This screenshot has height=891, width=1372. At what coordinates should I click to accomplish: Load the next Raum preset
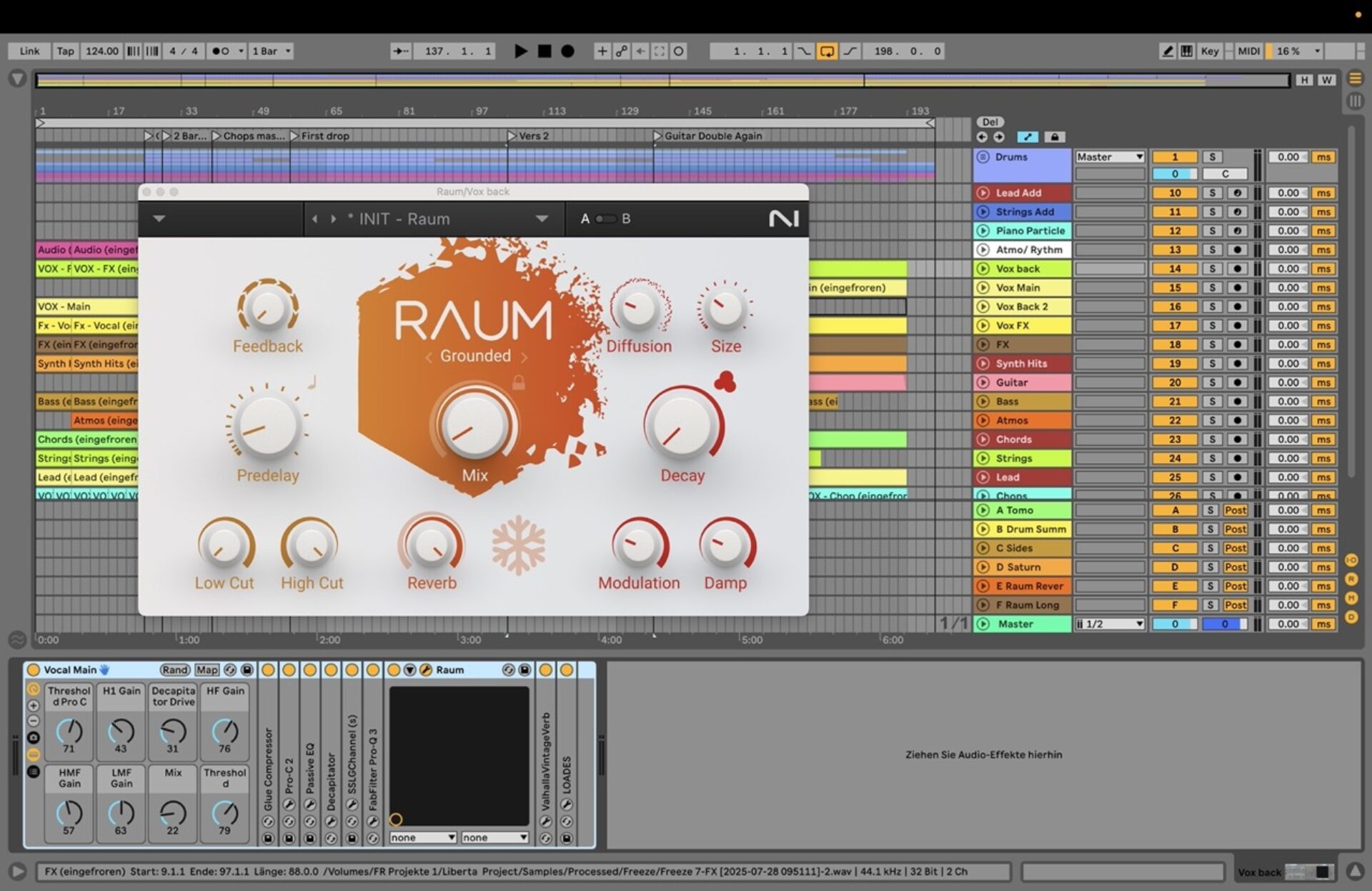coord(333,219)
